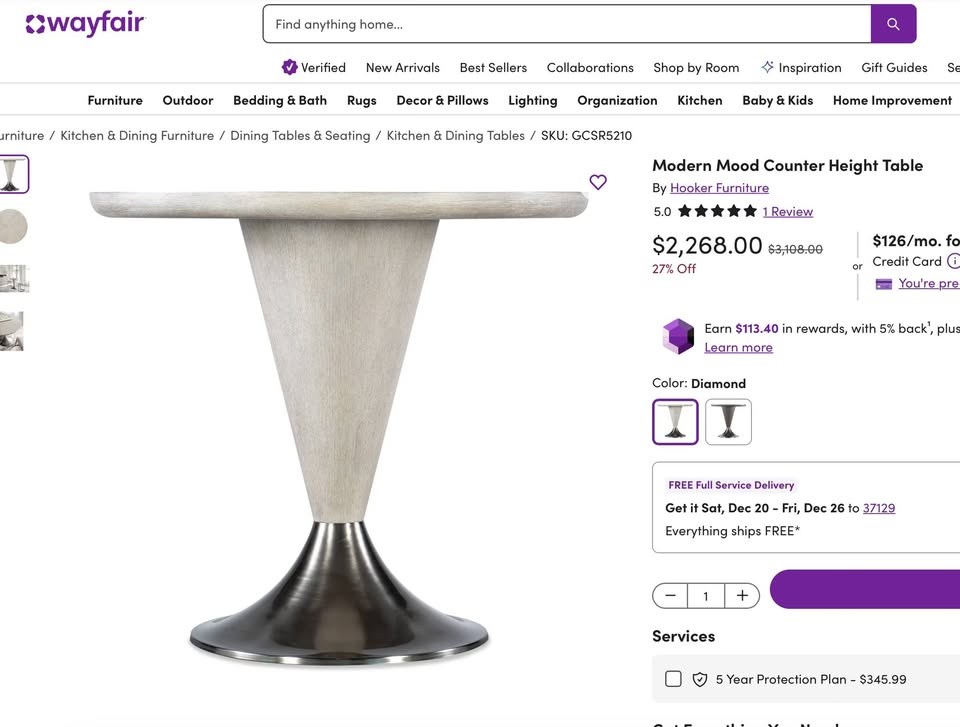The image size is (960, 727).
Task: Open the Shop by Room menu
Action: click(696, 67)
